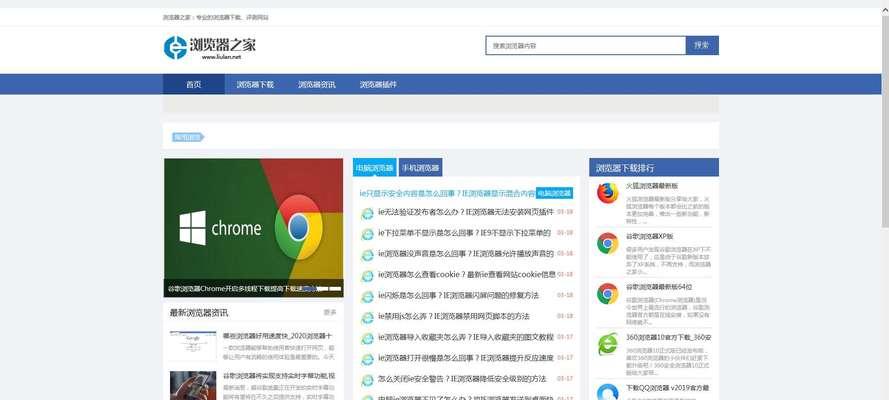Image resolution: width=889 pixels, height=400 pixels.
Task: Click the 搜索 search button
Action: click(702, 45)
